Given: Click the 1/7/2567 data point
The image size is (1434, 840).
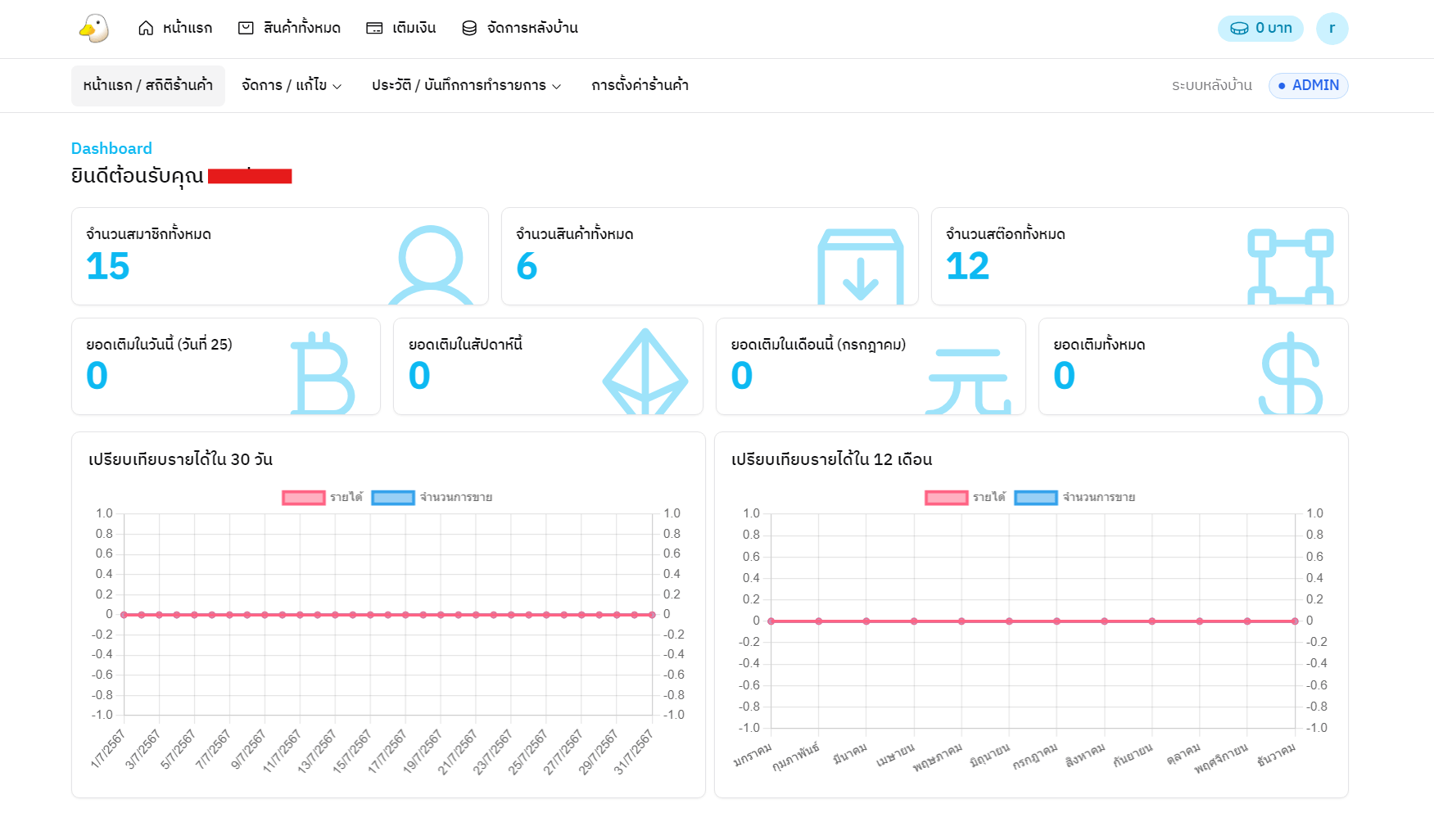Looking at the screenshot, I should point(124,615).
